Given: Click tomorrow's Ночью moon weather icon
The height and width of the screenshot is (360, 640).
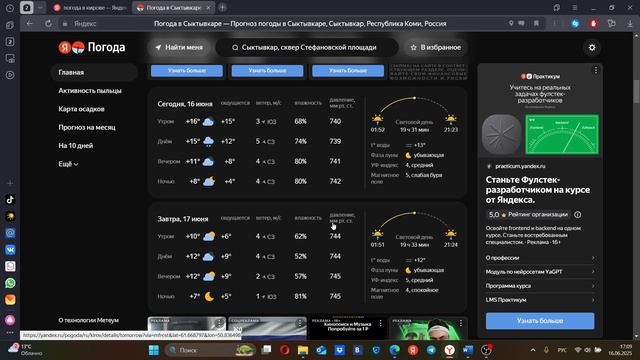Looking at the screenshot, I should pyautogui.click(x=209, y=296).
